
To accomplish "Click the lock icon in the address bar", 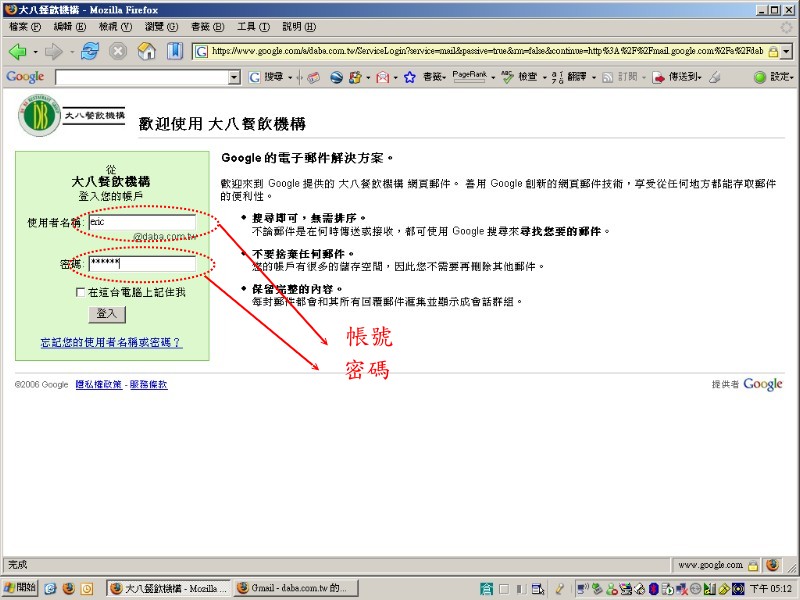I will [773, 52].
